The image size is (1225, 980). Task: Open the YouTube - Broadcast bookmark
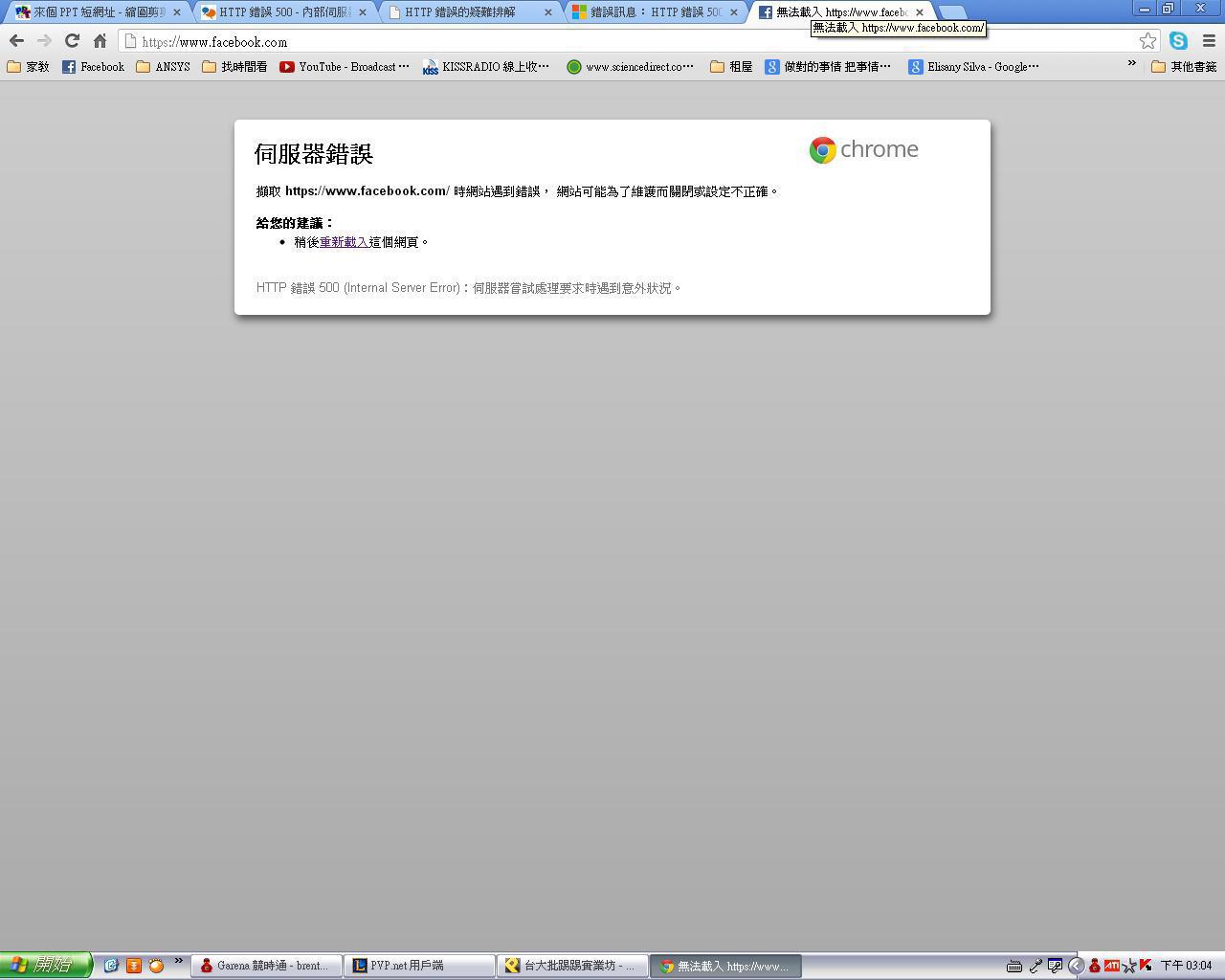pyautogui.click(x=345, y=67)
